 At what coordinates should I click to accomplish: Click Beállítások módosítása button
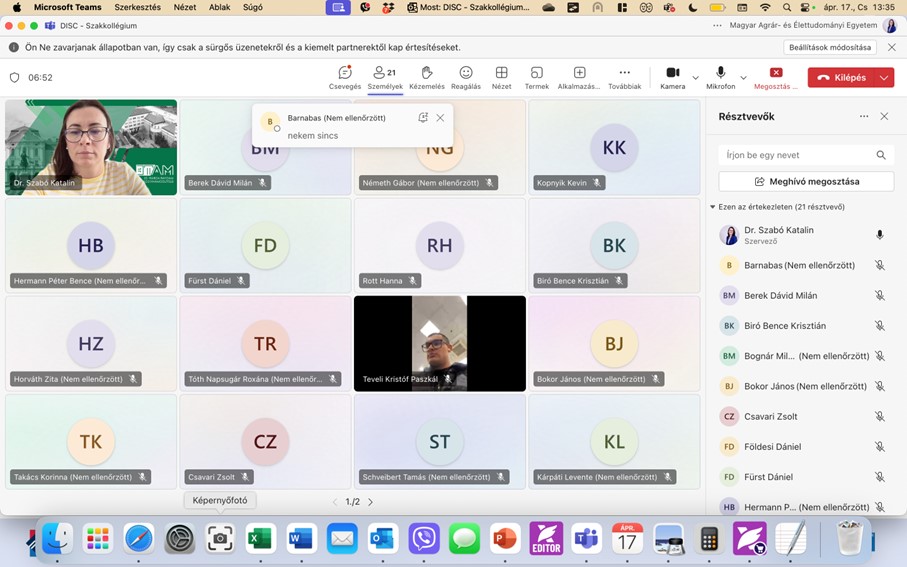pyautogui.click(x=829, y=47)
